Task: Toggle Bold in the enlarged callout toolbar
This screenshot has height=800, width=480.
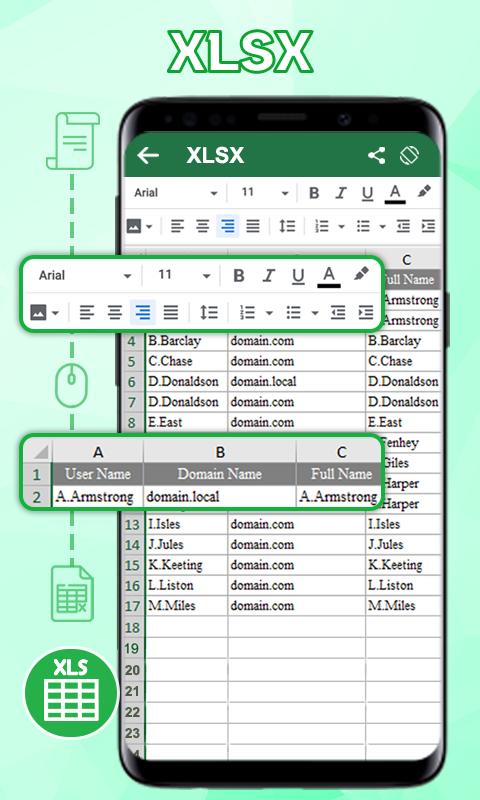Action: point(238,276)
